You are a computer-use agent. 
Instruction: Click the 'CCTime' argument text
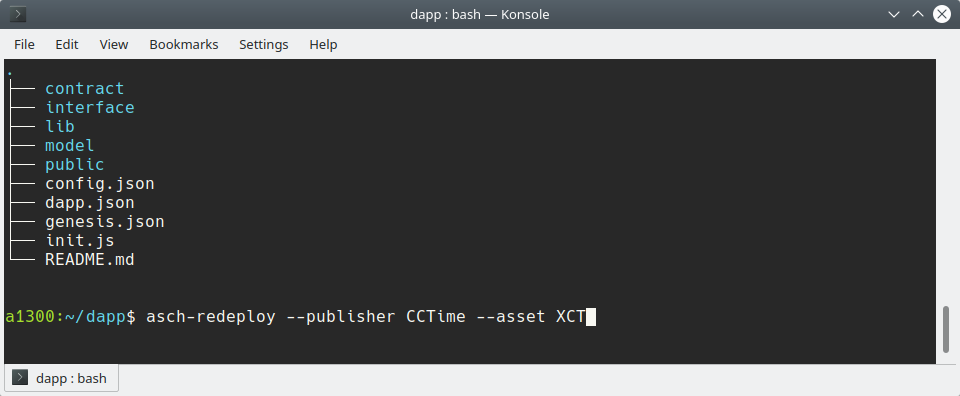click(436, 317)
